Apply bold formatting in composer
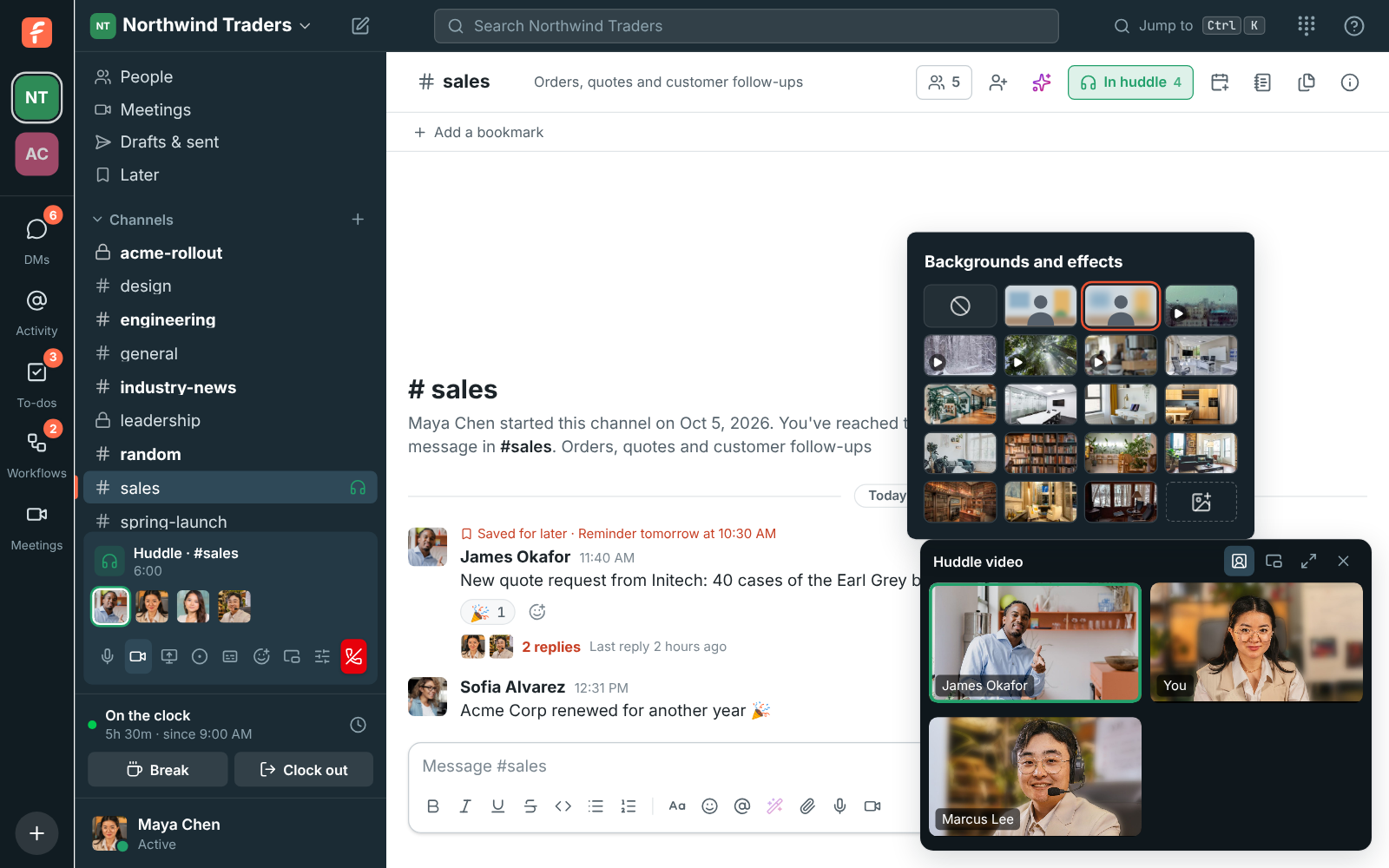This screenshot has height=868, width=1389. pos(433,806)
